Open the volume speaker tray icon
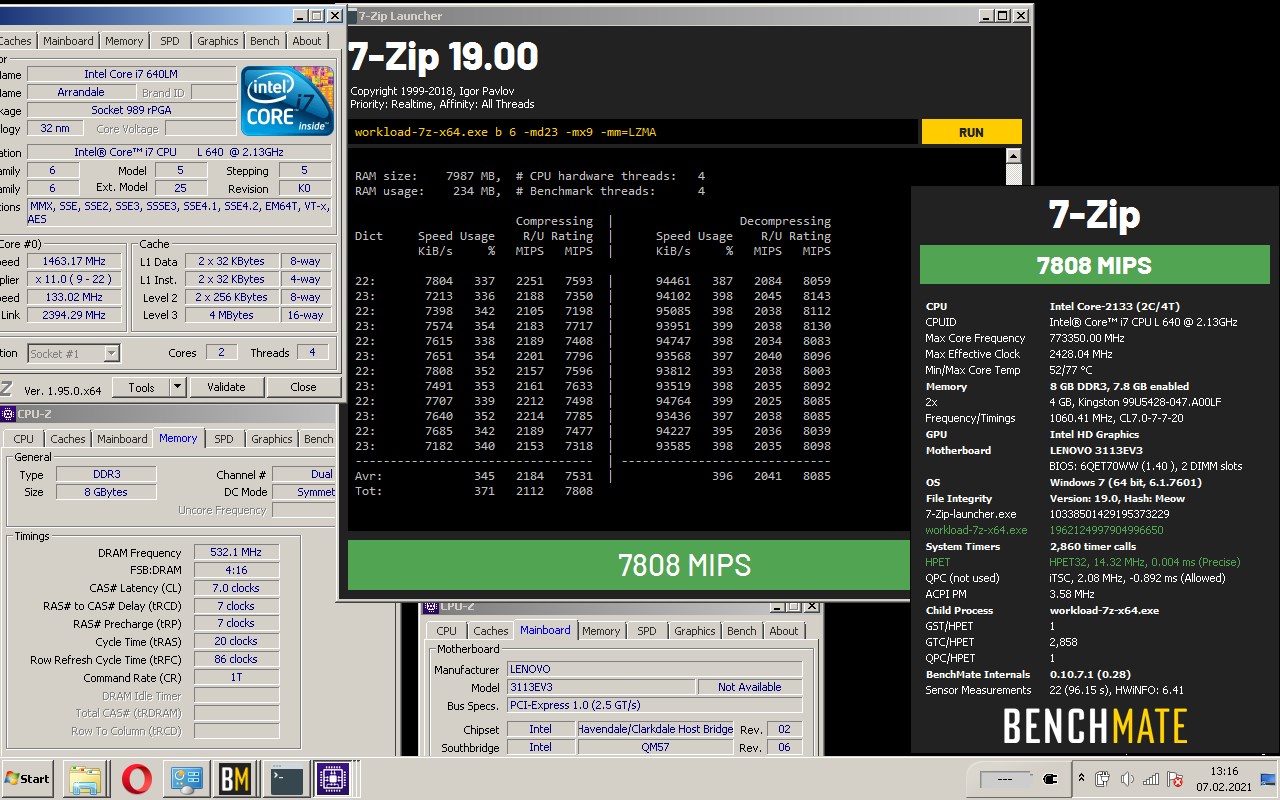This screenshot has width=1280, height=800. coord(1127,779)
